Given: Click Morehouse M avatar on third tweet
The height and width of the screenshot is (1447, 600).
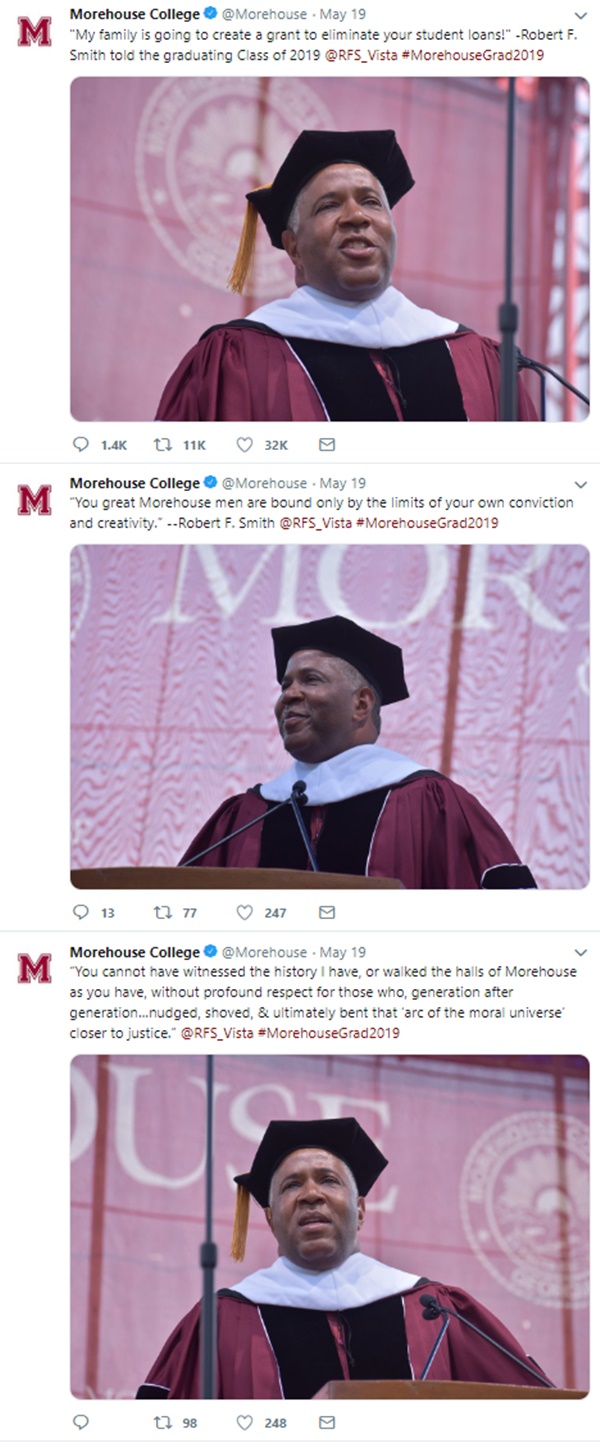Looking at the screenshot, I should point(34,967).
